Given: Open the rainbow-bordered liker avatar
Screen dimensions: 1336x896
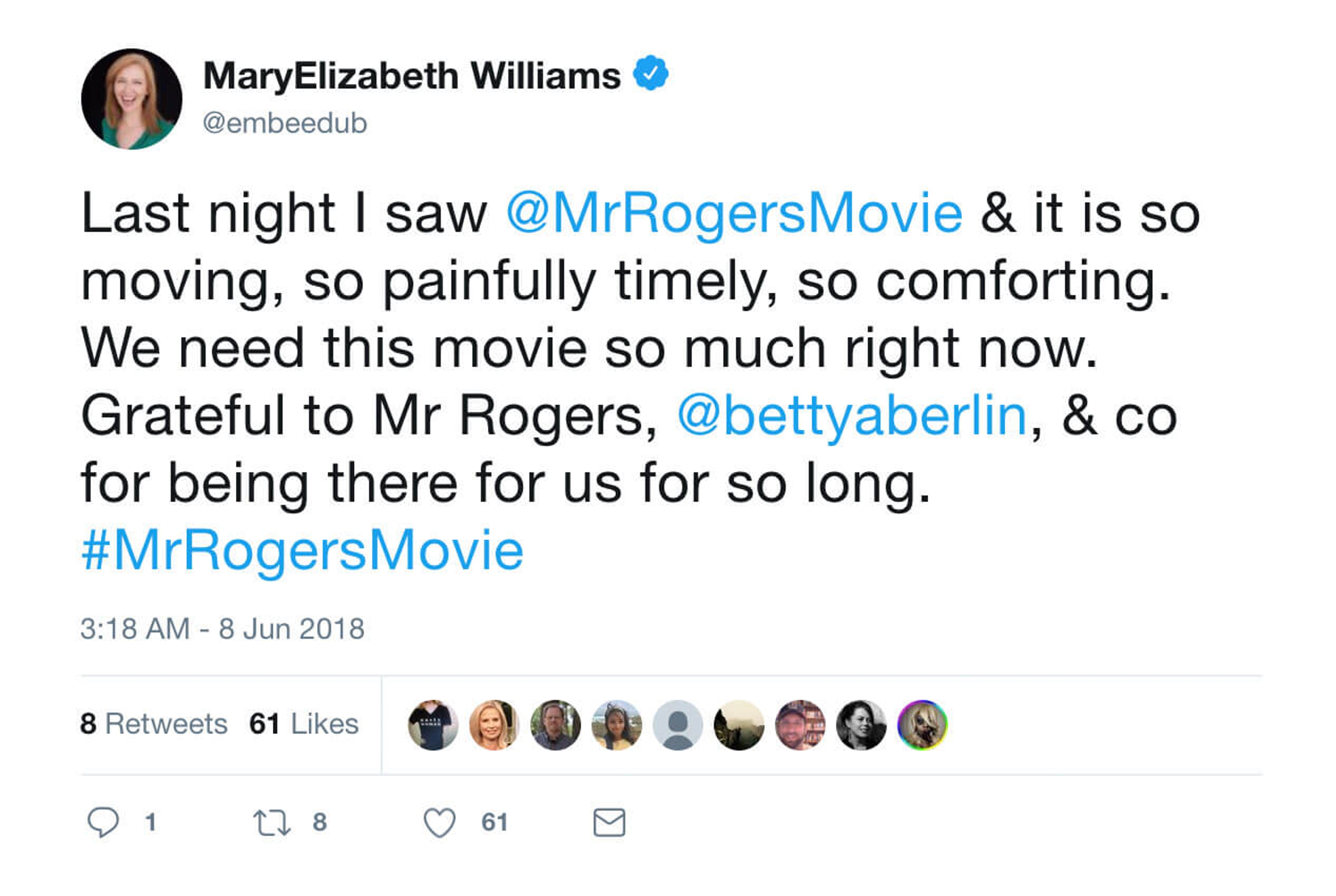Looking at the screenshot, I should pyautogui.click(x=922, y=725).
